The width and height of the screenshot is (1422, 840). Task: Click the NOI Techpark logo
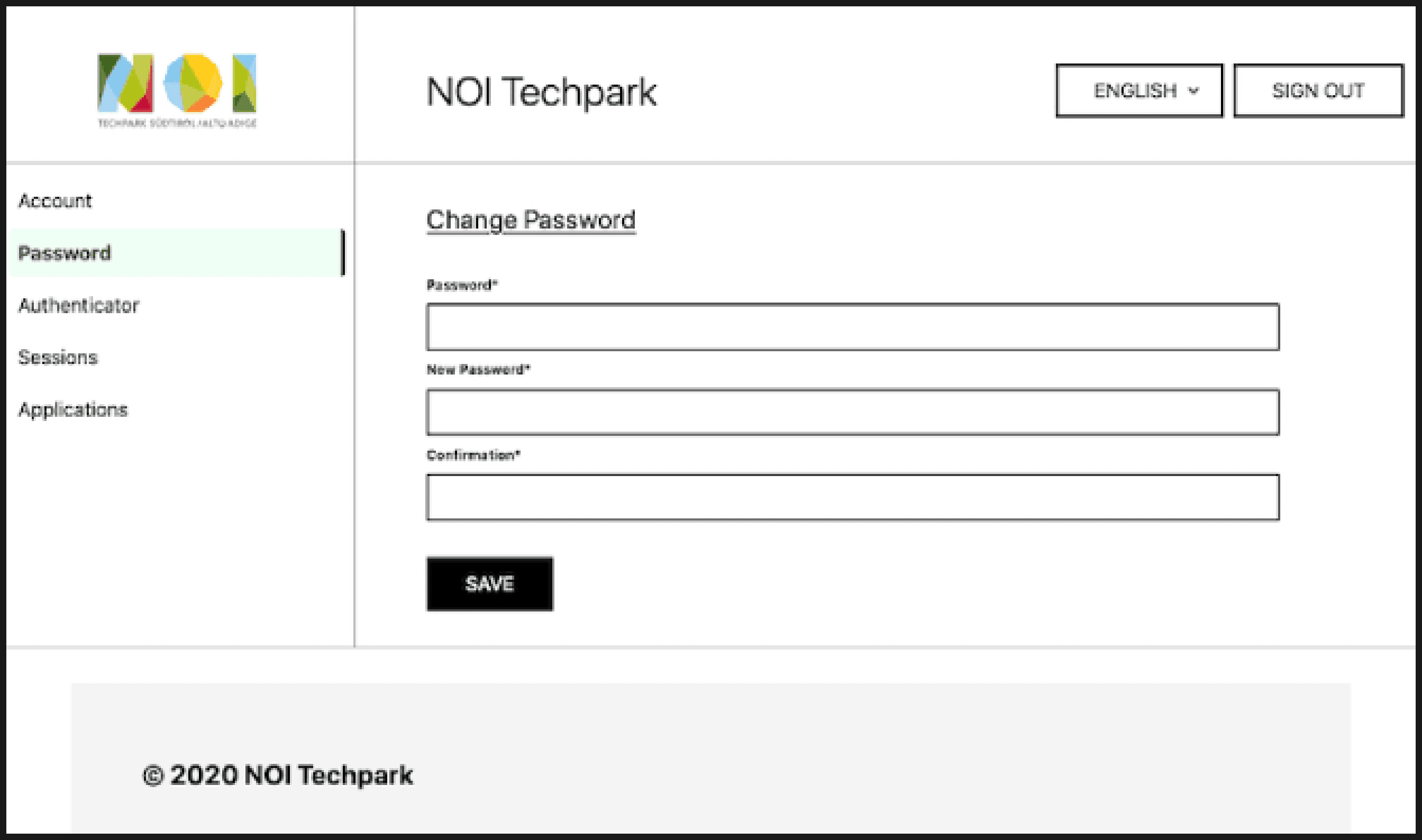pyautogui.click(x=177, y=83)
